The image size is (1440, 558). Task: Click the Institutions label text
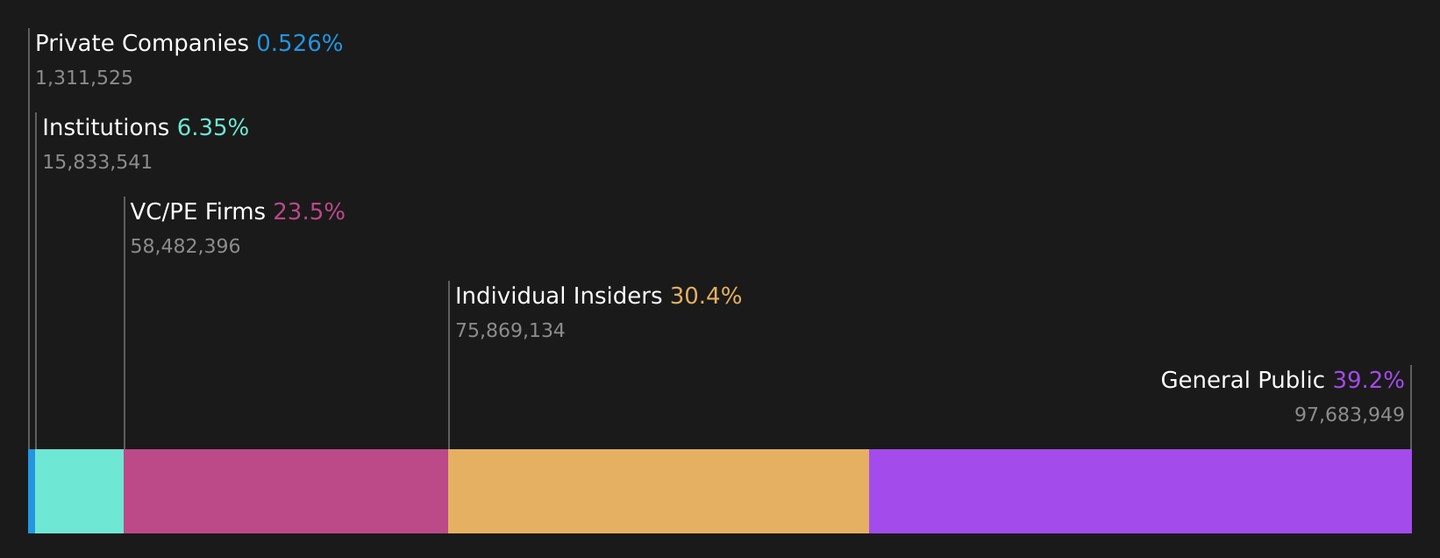(106, 128)
